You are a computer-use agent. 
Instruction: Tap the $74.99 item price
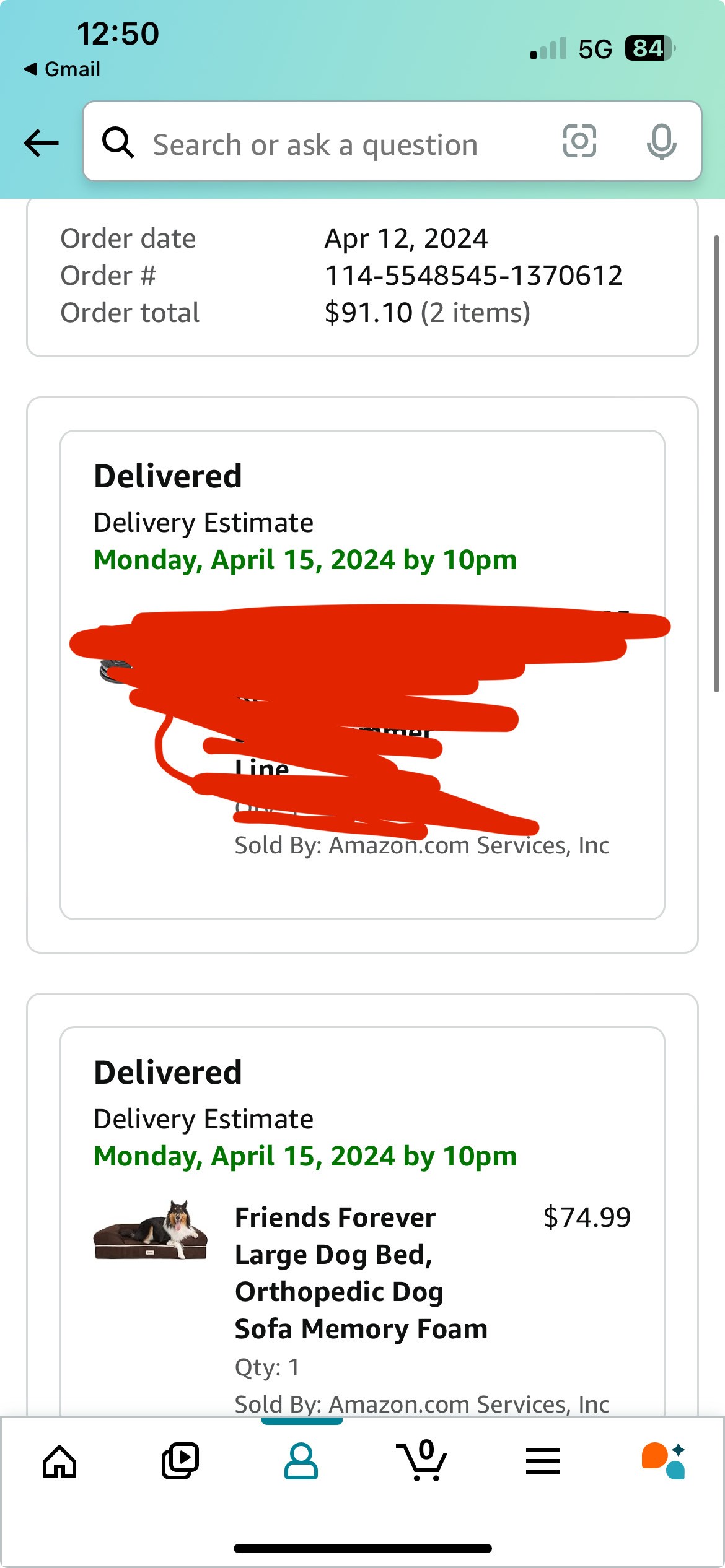587,1217
